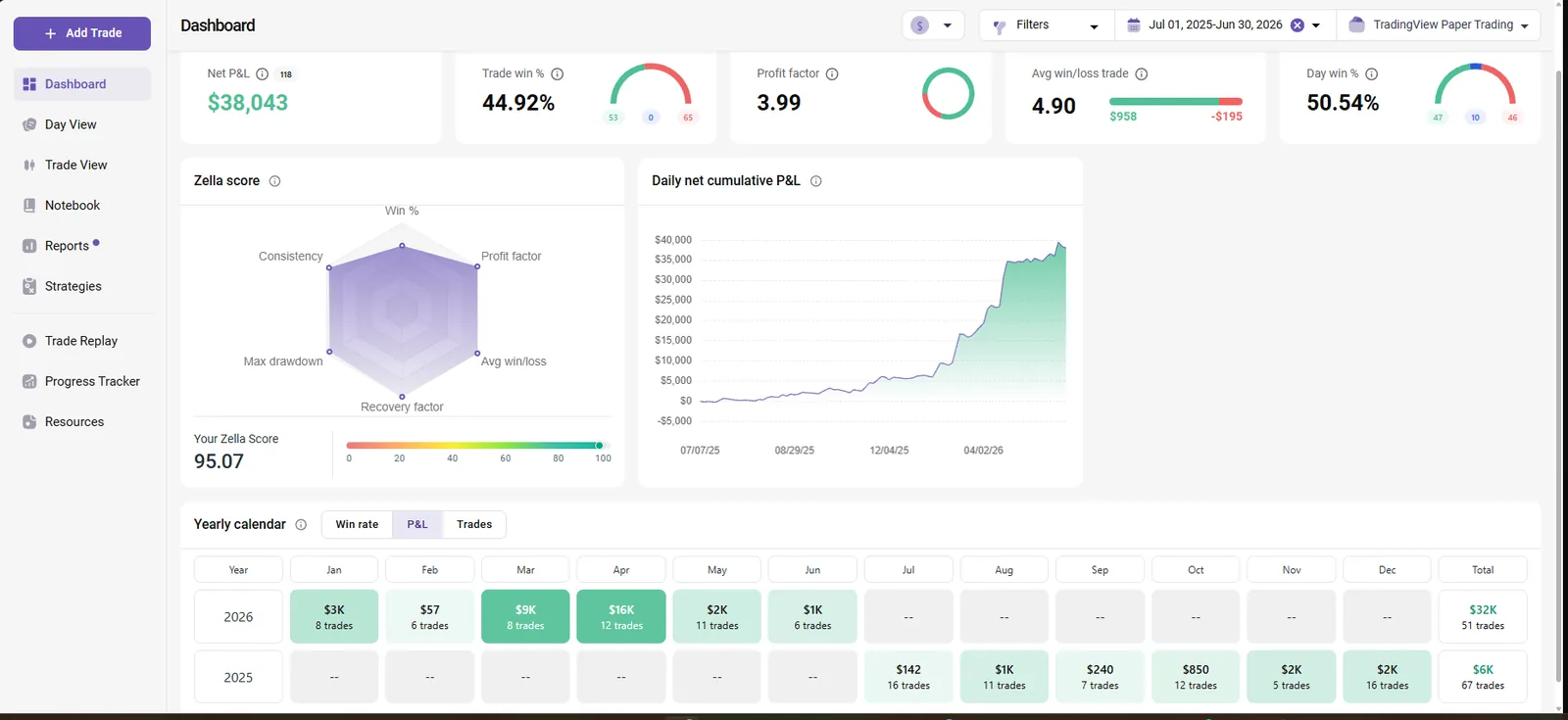Click the Avg win/loss trade info icon

coord(1142,74)
